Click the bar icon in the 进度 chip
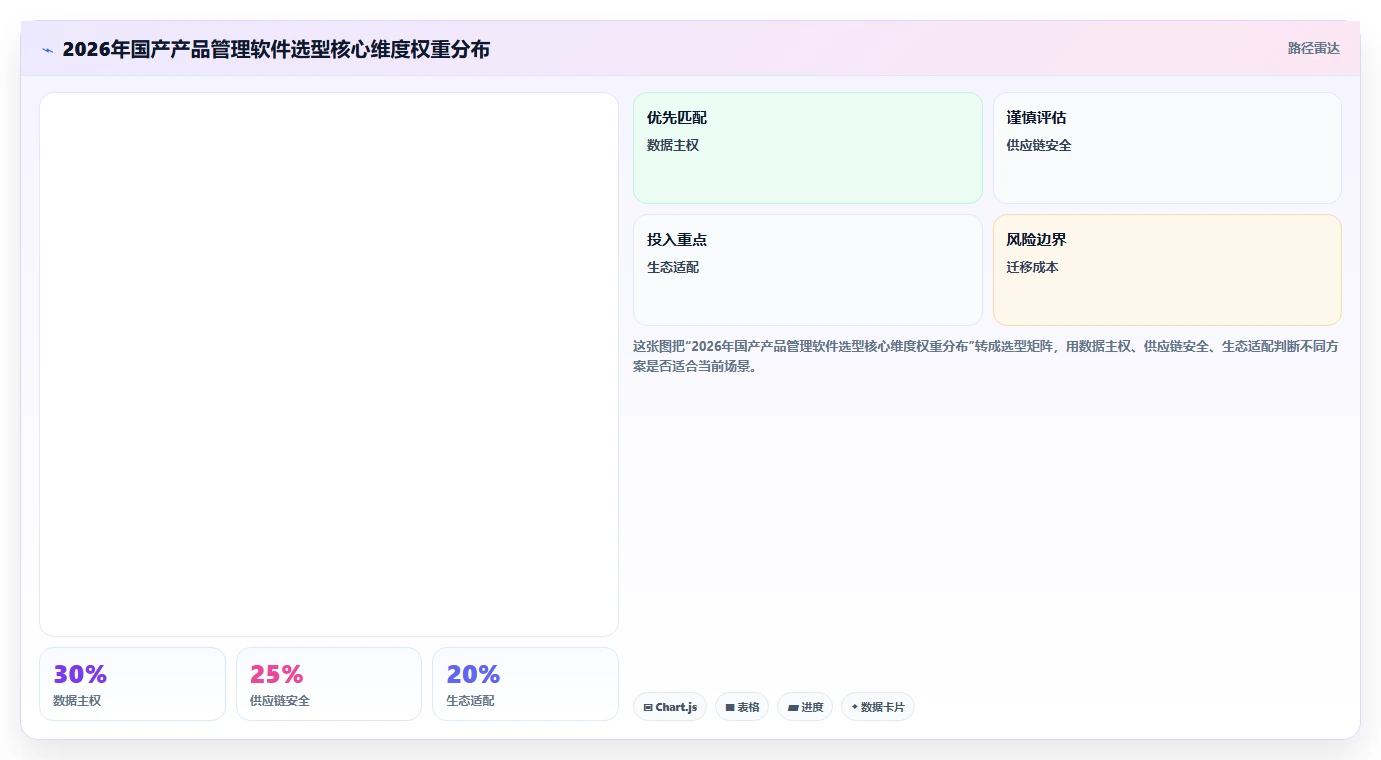1381x760 pixels. click(793, 707)
